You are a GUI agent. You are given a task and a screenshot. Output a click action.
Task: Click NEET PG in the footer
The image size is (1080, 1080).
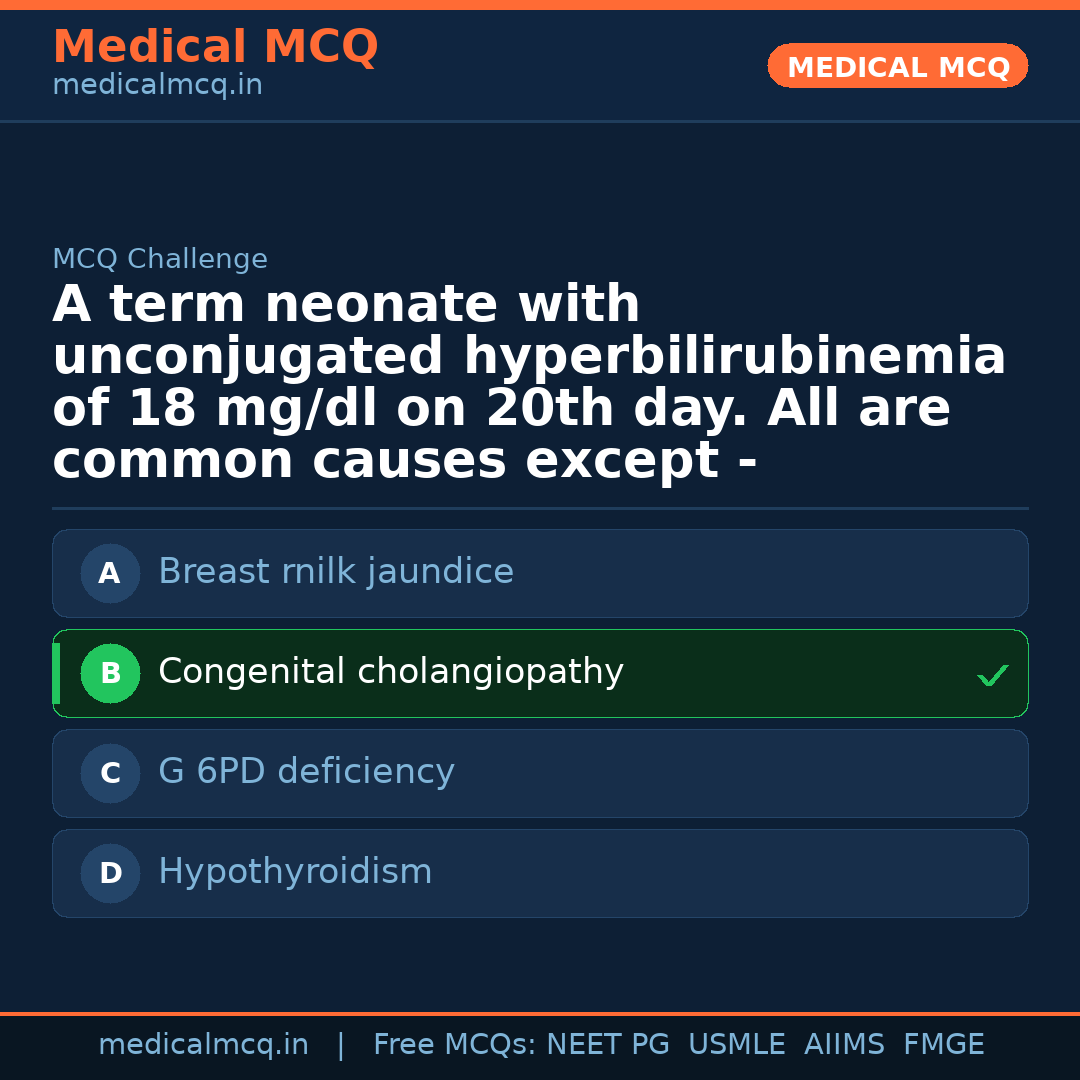[x=608, y=1045]
